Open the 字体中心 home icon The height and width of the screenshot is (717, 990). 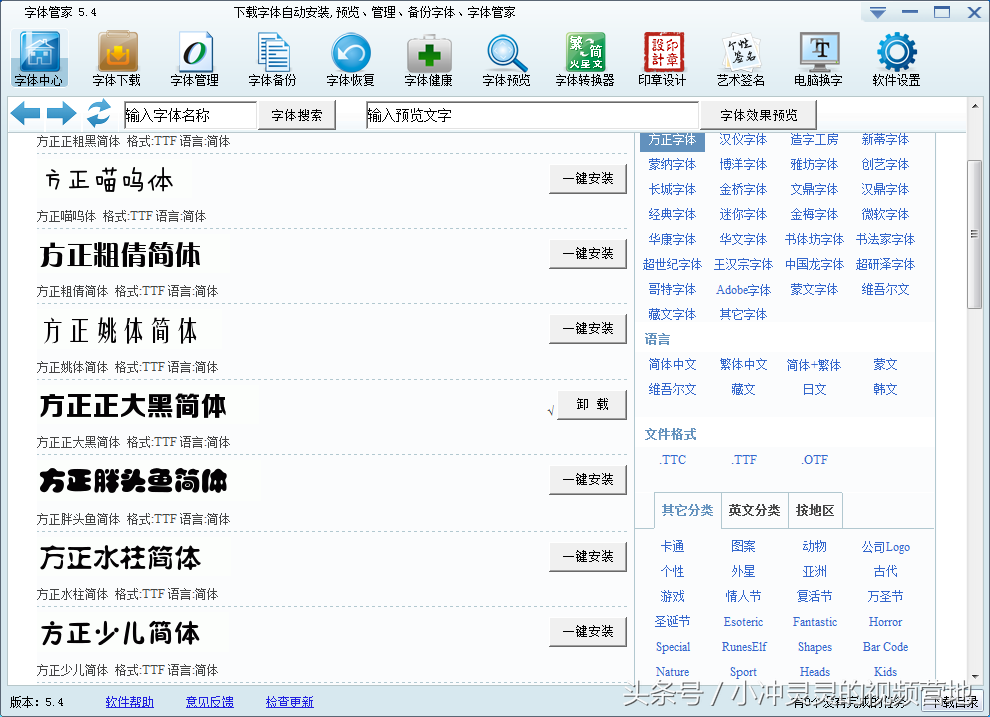(x=39, y=58)
